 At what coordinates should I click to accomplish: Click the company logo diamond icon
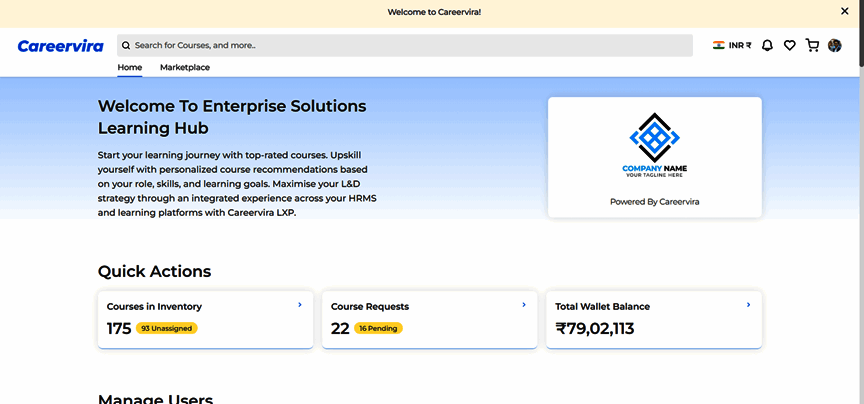coord(654,136)
